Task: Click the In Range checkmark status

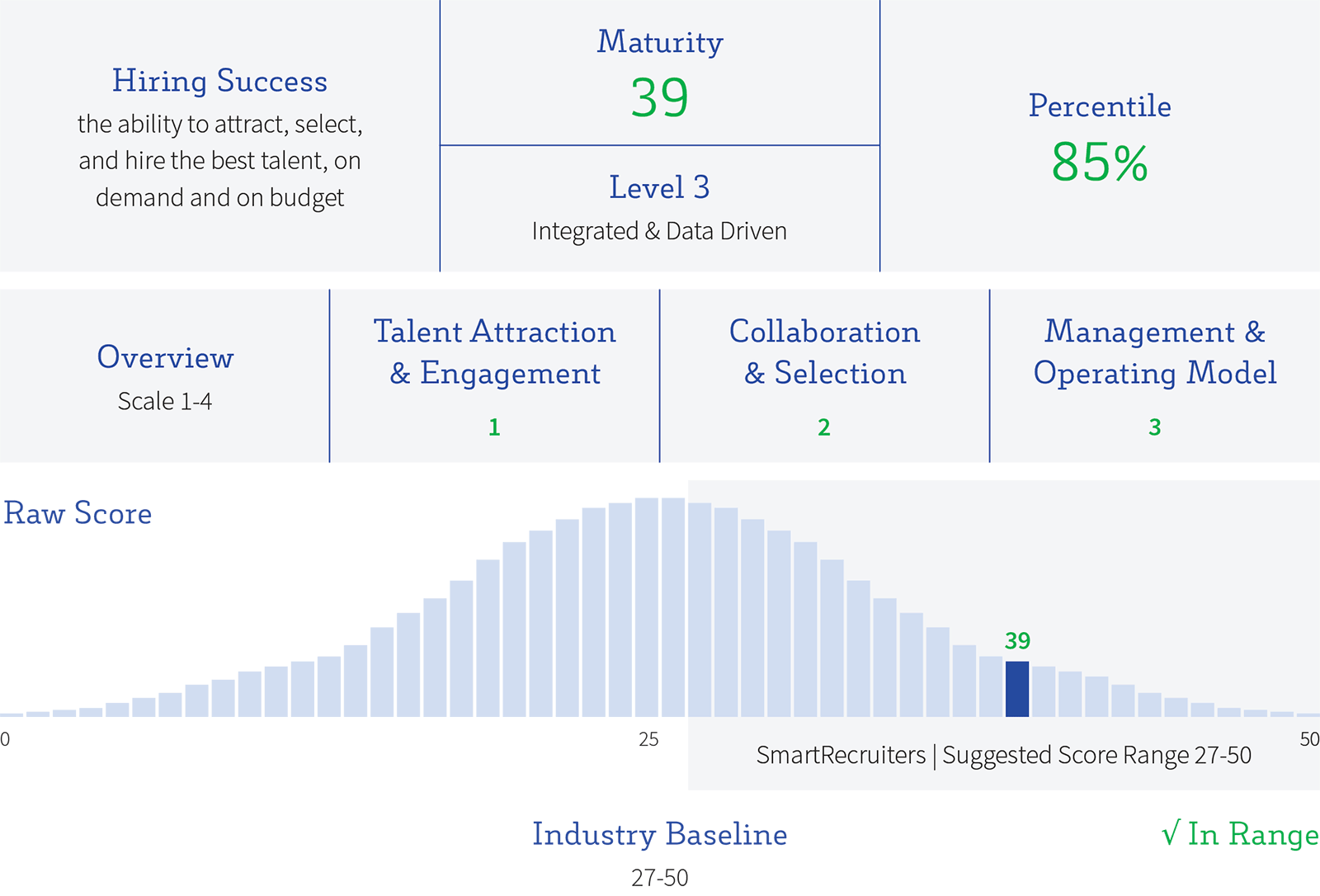Action: coord(1239,834)
